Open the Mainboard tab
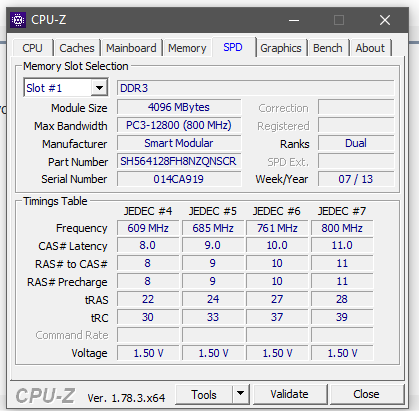The image size is (419, 411). coord(131,48)
